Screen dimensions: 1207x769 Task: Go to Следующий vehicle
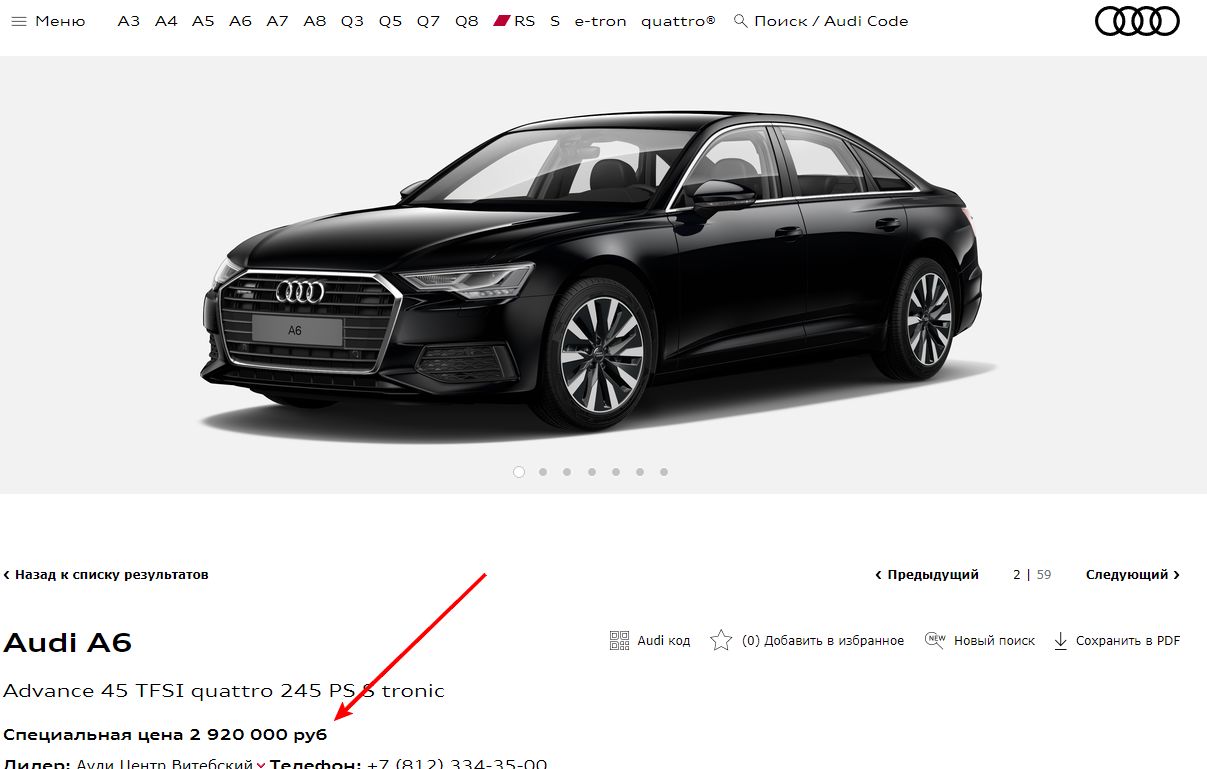tap(1133, 575)
